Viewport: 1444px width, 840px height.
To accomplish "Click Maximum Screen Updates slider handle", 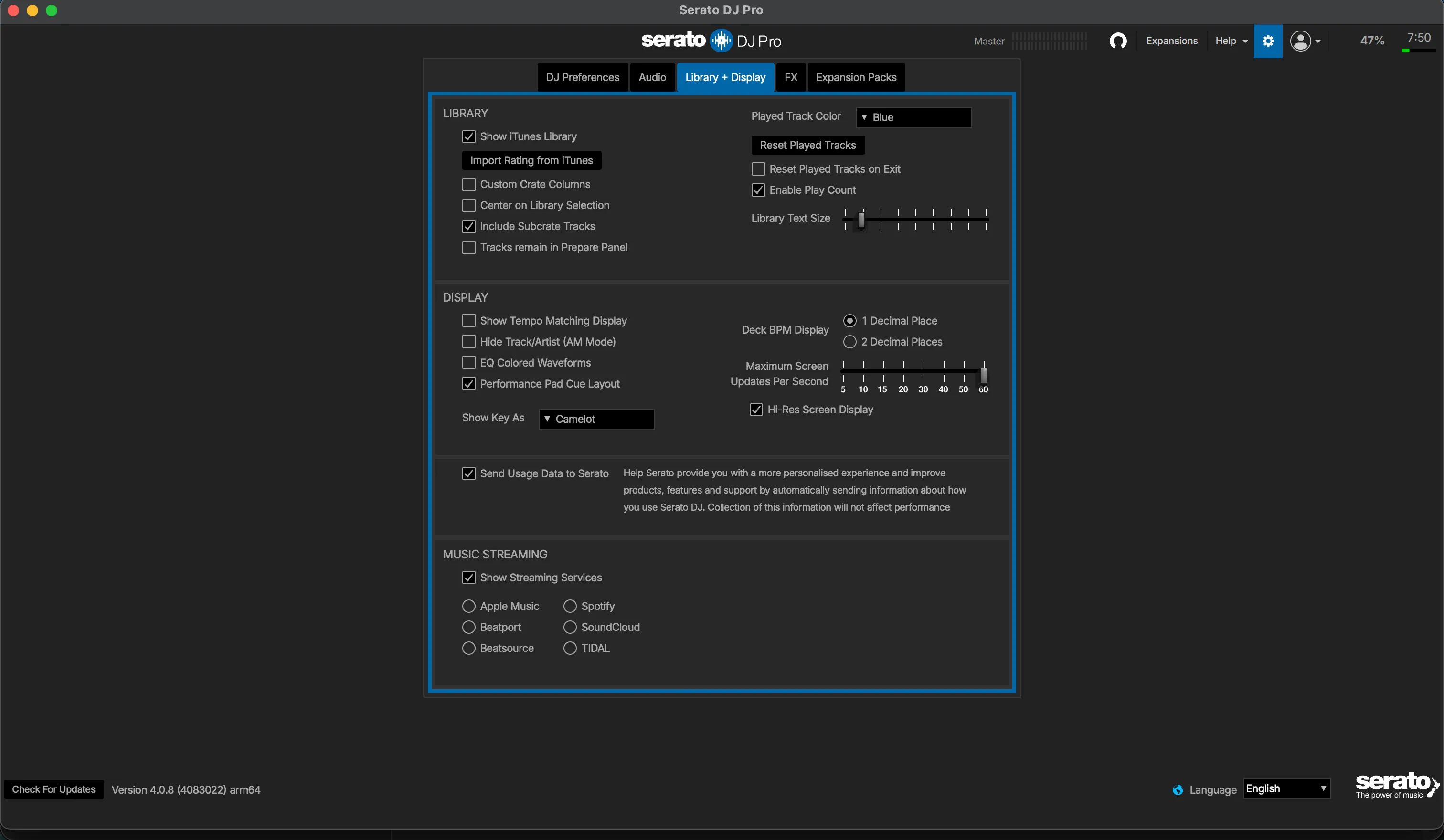I will pyautogui.click(x=983, y=375).
